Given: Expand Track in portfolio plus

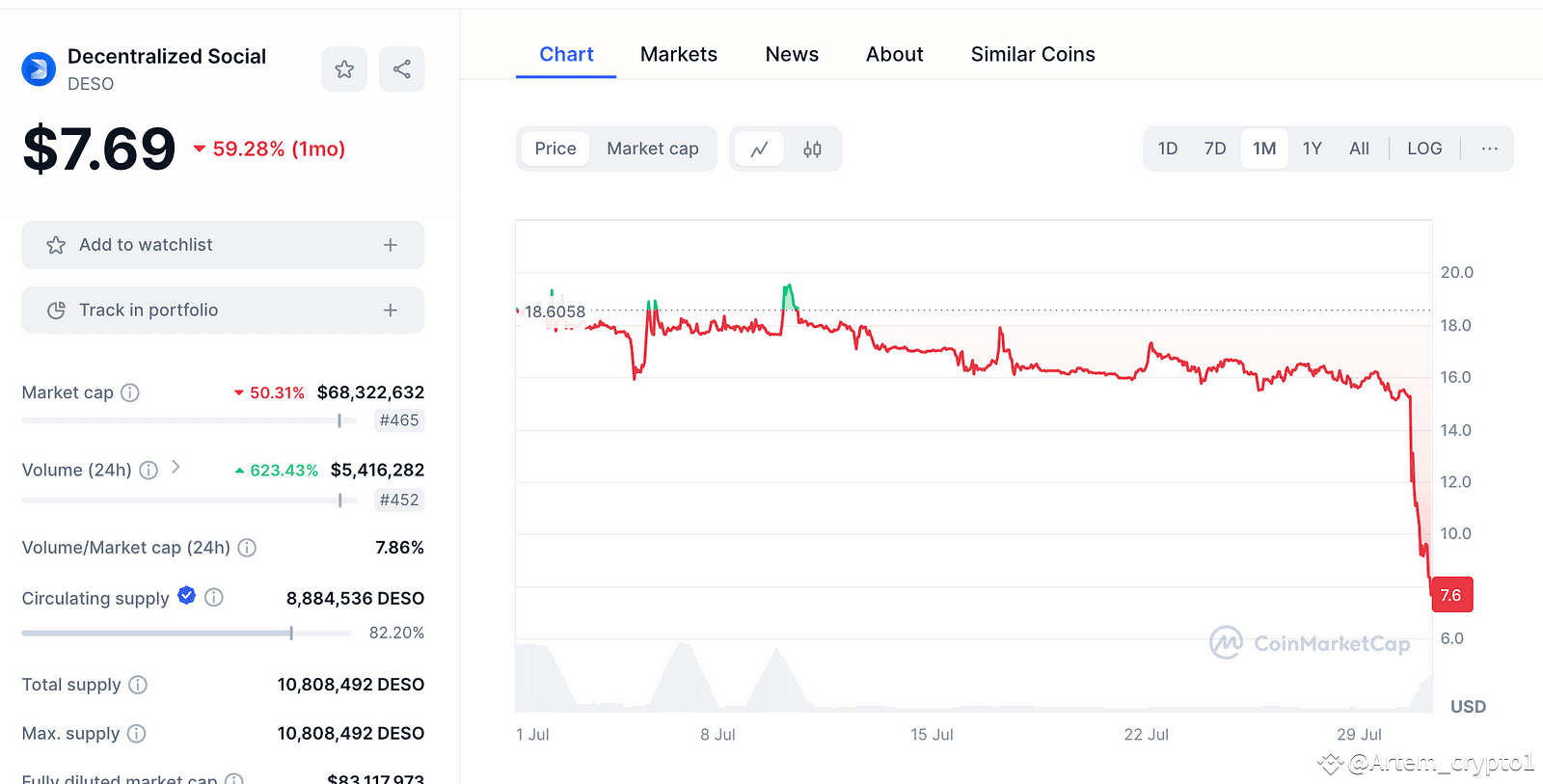Looking at the screenshot, I should (x=391, y=311).
